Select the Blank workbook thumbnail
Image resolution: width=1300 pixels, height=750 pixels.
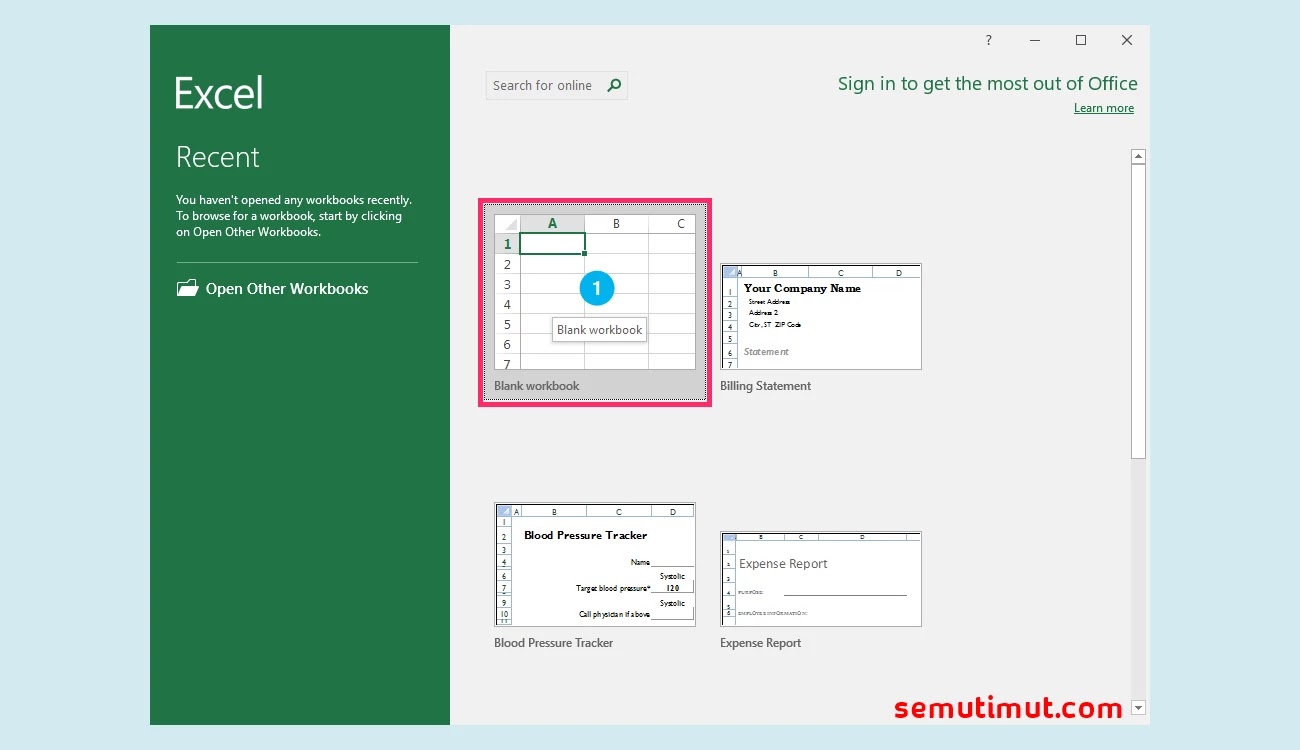point(595,292)
